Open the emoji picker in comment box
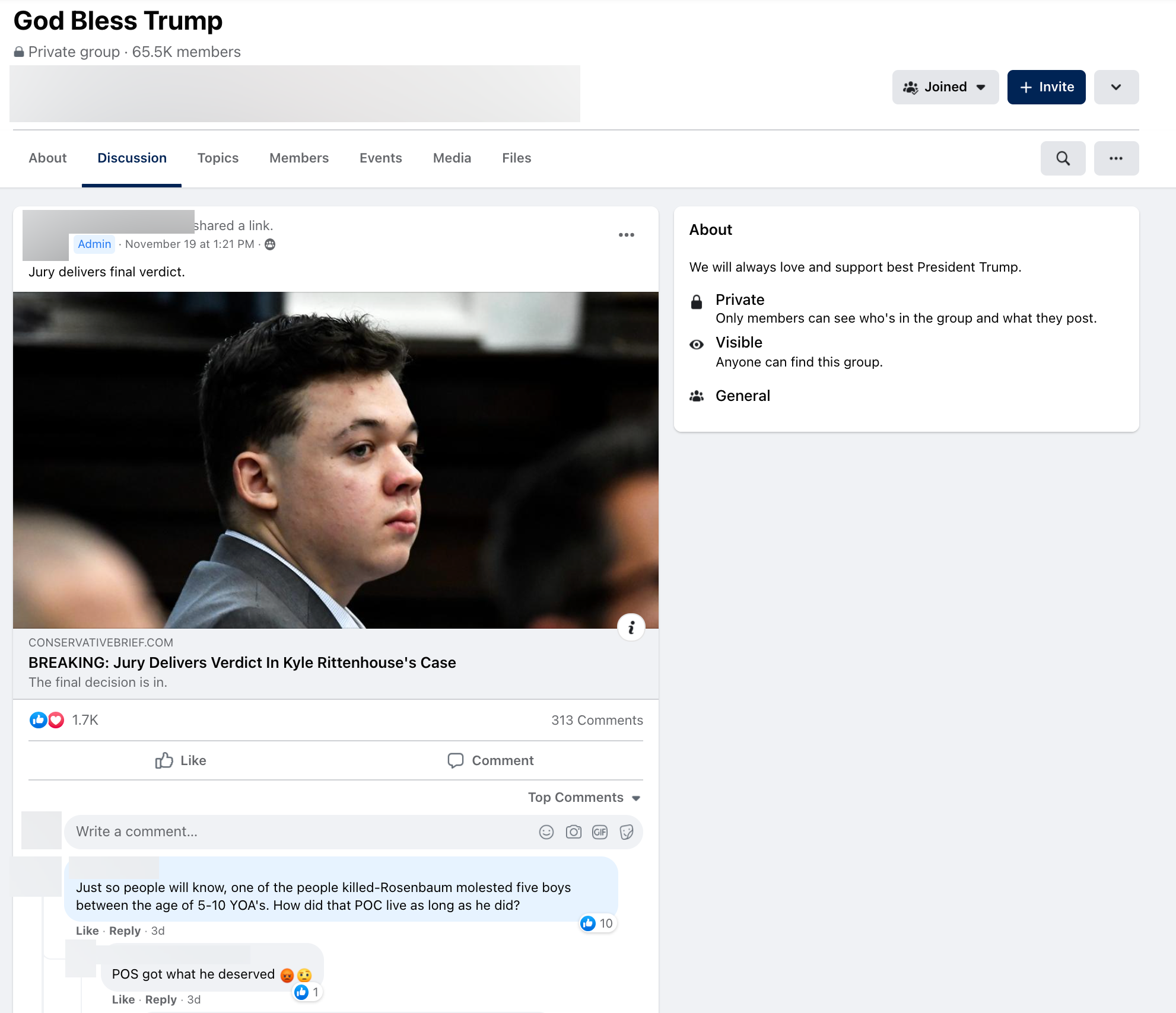 click(x=546, y=832)
